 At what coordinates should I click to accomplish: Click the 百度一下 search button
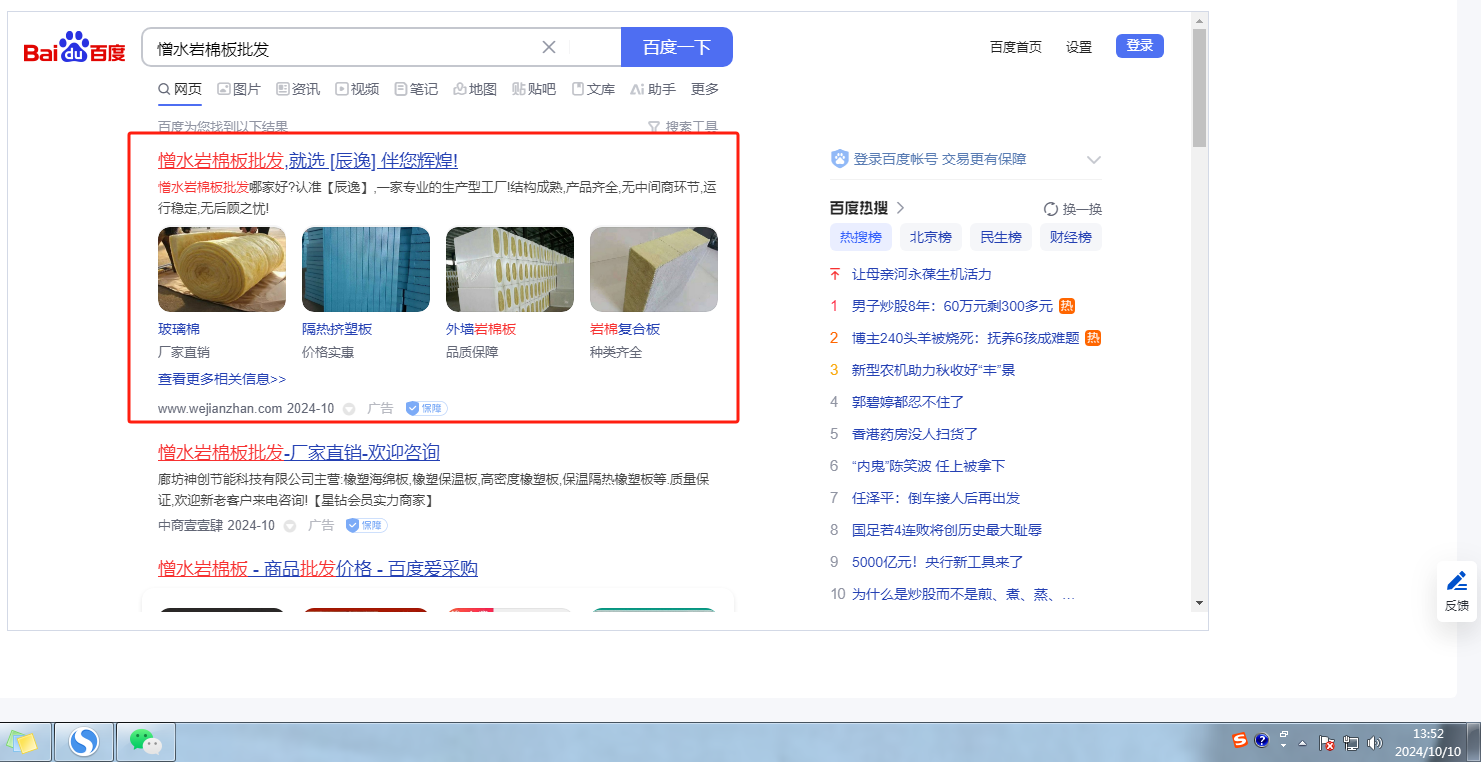[x=677, y=47]
